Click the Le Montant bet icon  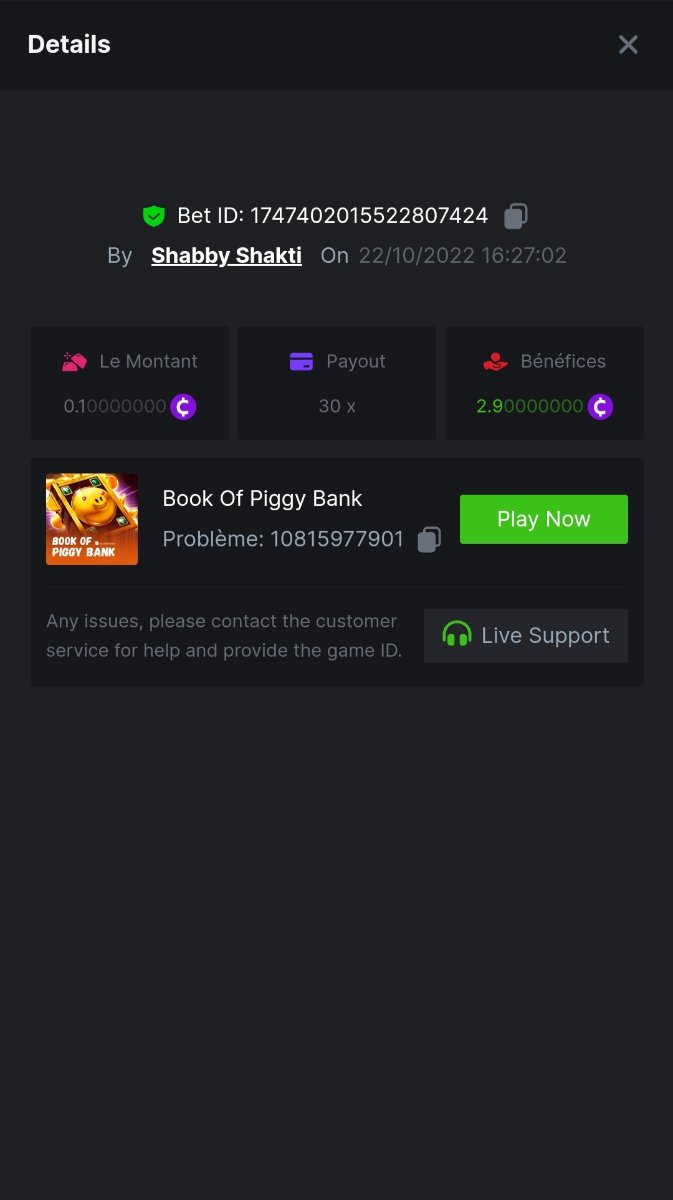(x=75, y=362)
